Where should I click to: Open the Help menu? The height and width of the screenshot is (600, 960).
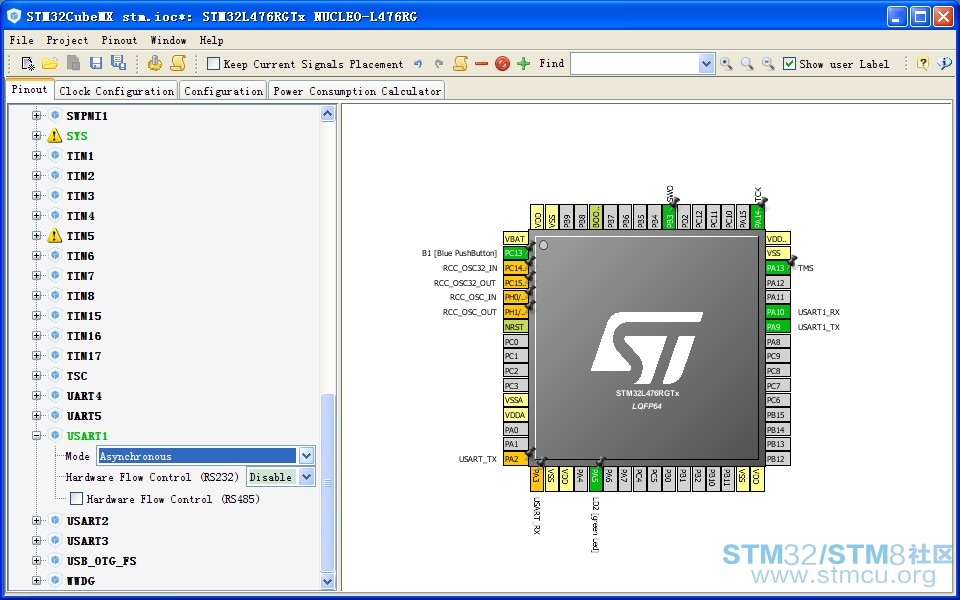tap(211, 40)
